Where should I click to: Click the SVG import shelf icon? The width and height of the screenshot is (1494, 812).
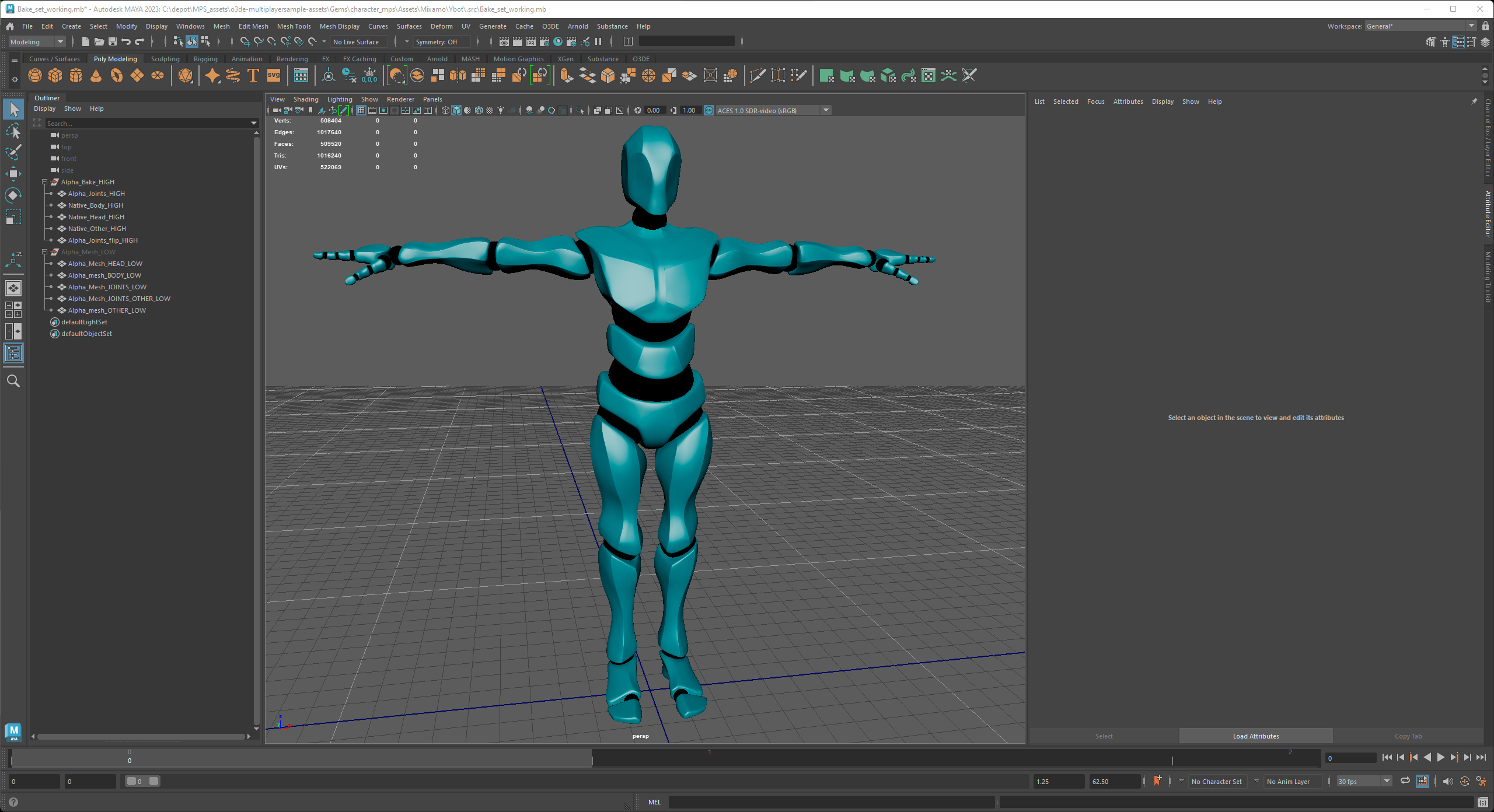point(274,76)
